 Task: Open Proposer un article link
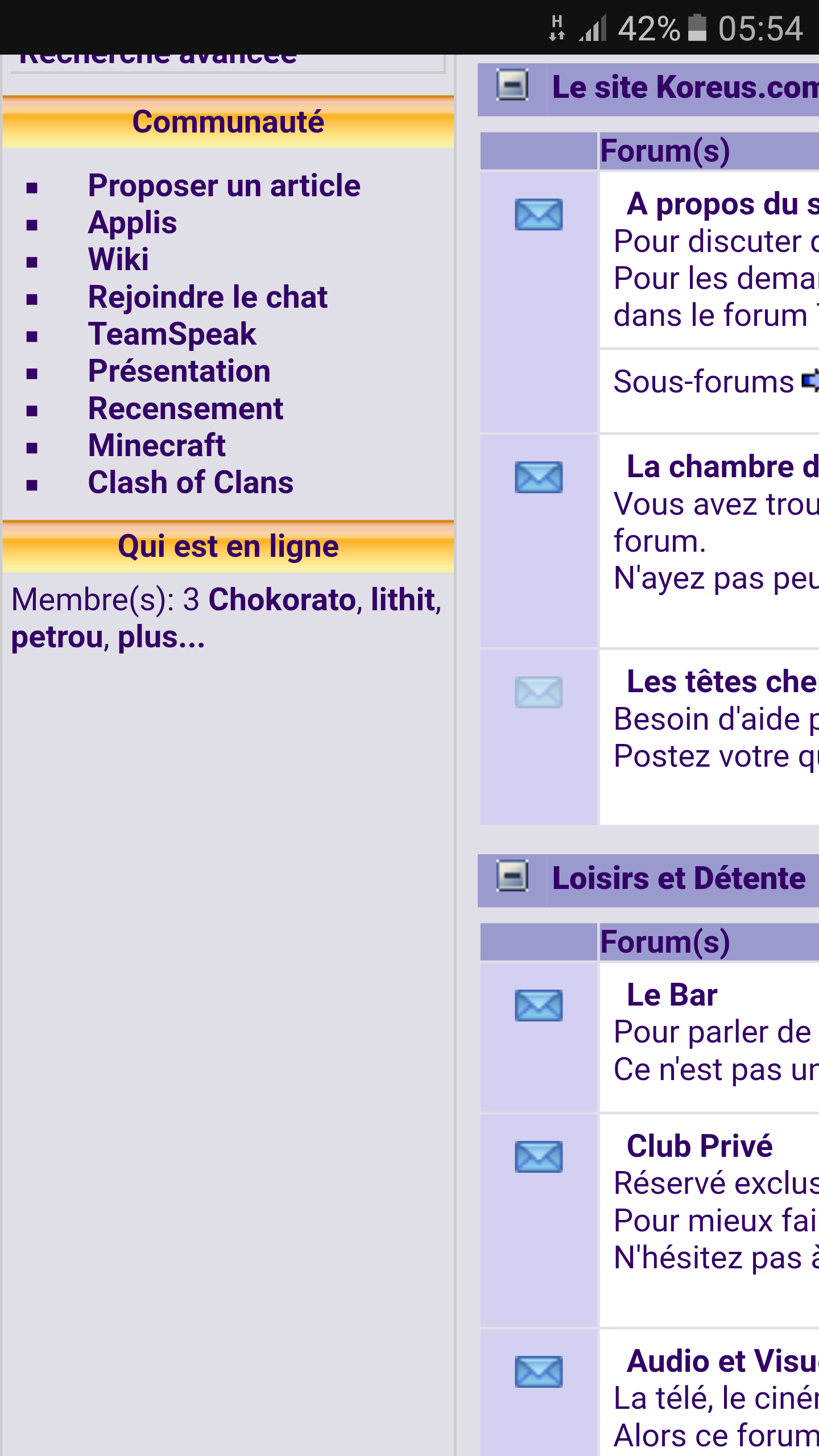[x=224, y=186]
